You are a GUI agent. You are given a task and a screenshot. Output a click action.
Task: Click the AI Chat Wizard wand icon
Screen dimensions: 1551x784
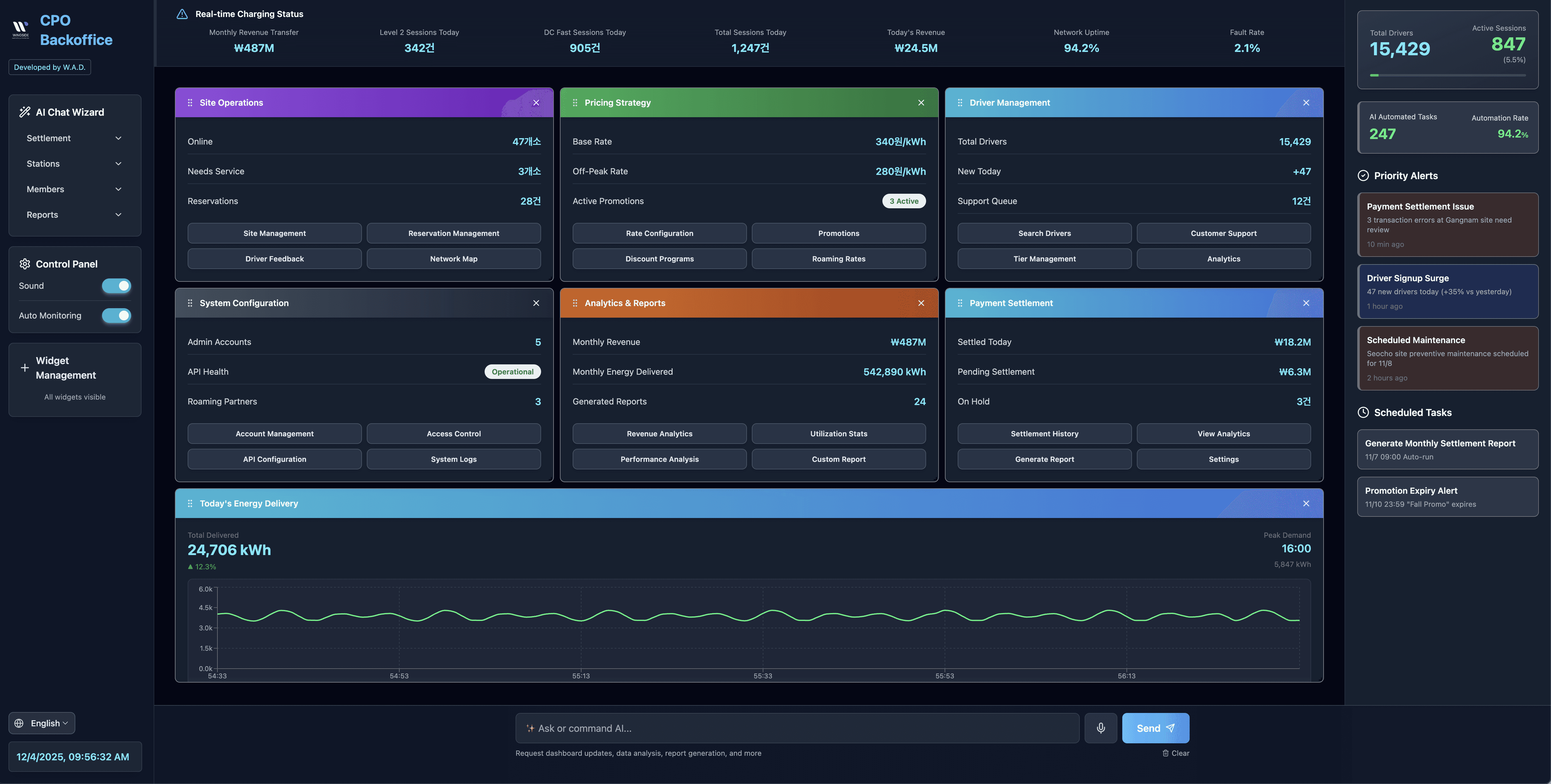coord(25,112)
